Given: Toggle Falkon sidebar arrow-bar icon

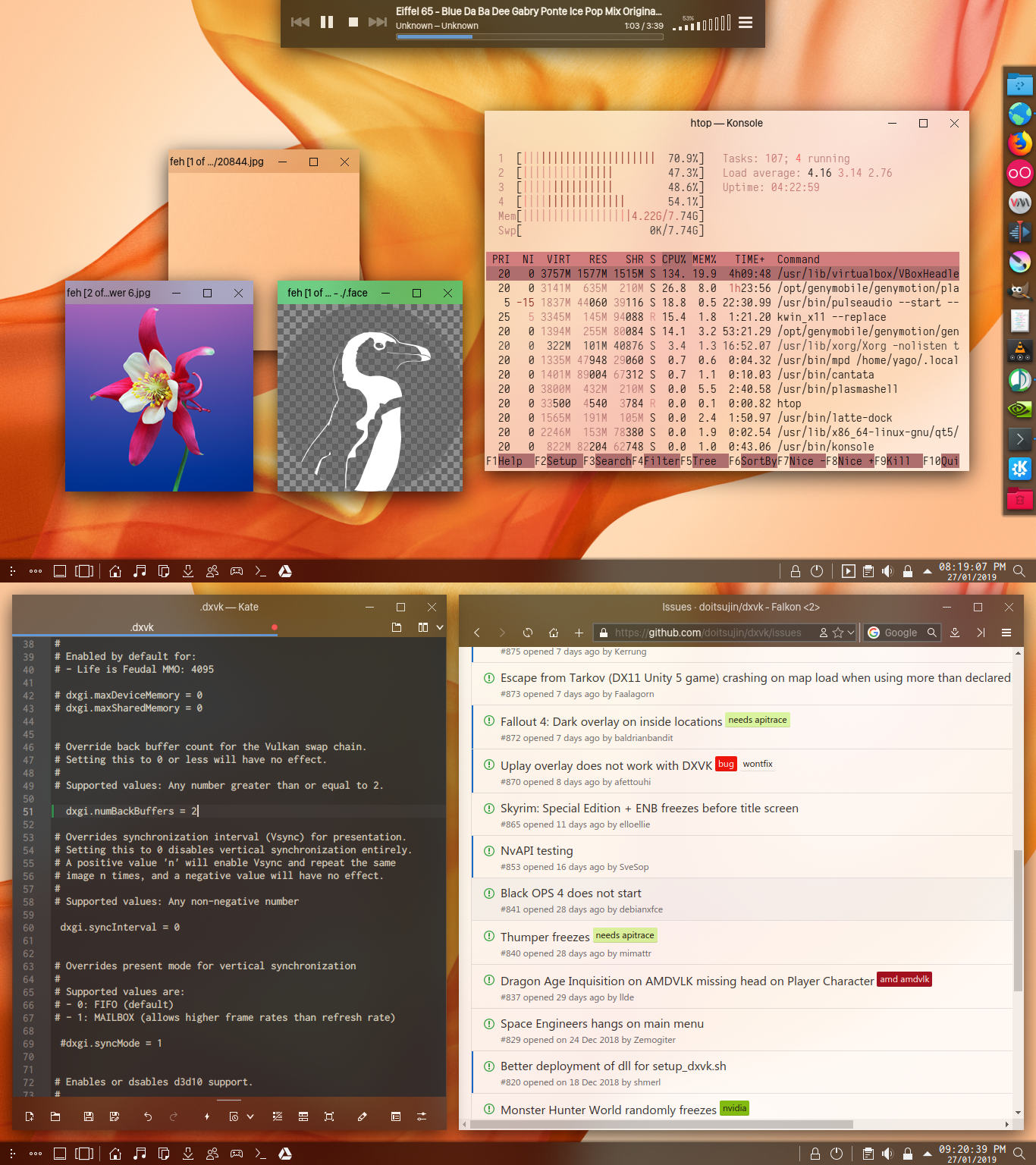Looking at the screenshot, I should tap(981, 633).
